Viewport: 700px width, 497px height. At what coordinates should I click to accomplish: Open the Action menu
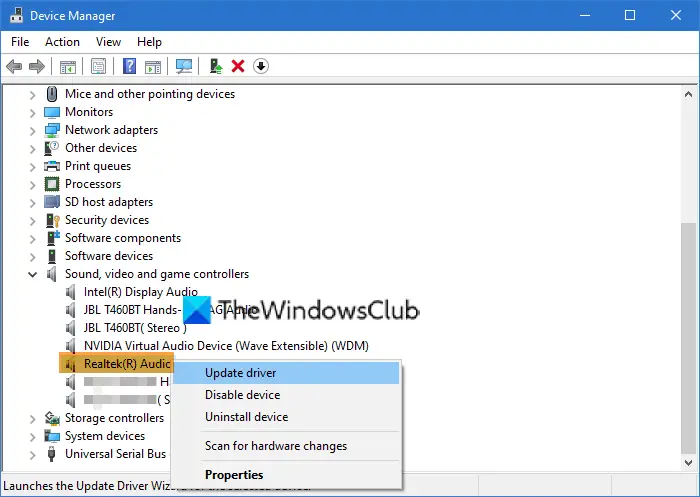[x=62, y=42]
